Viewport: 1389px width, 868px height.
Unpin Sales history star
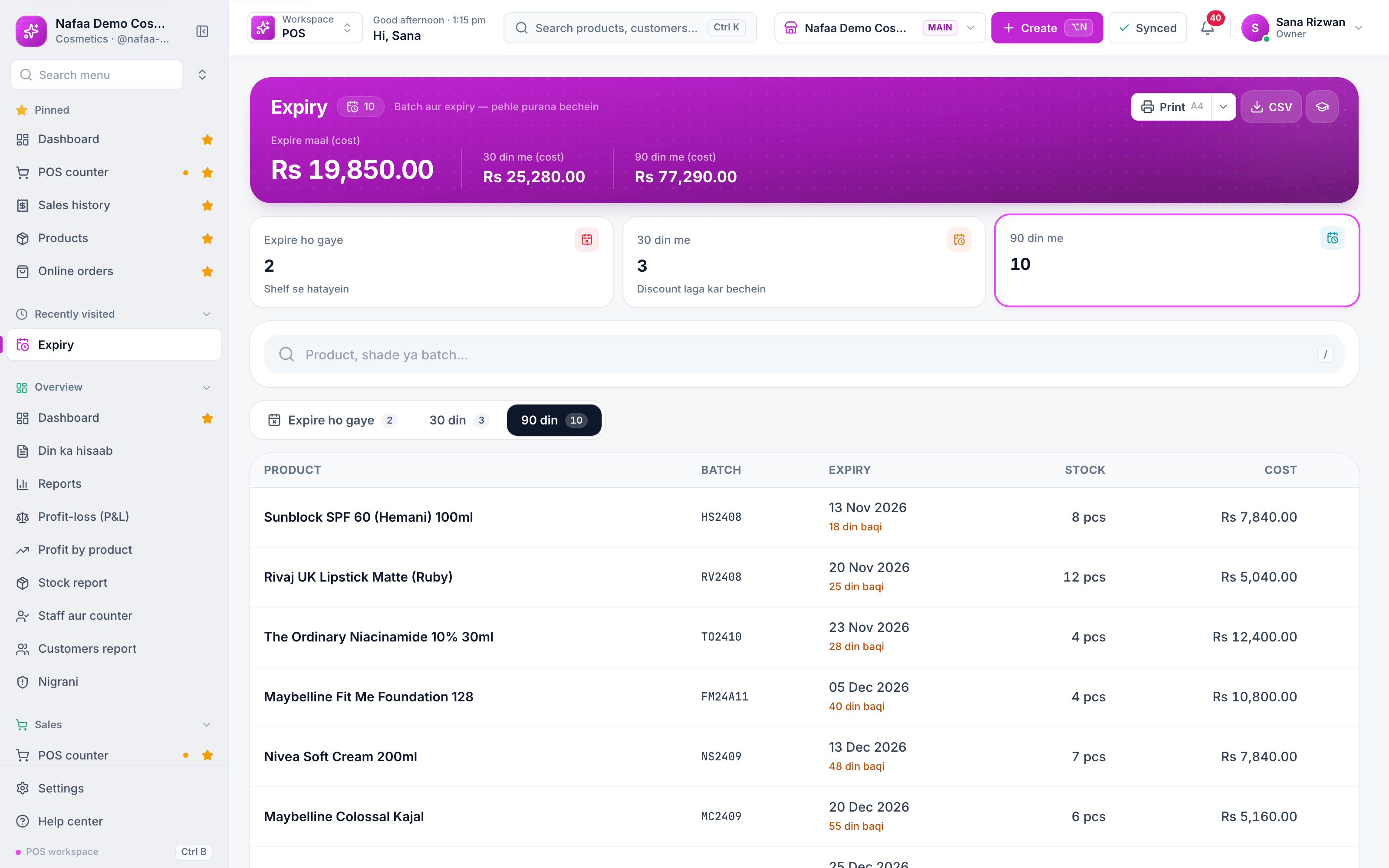coord(207,206)
